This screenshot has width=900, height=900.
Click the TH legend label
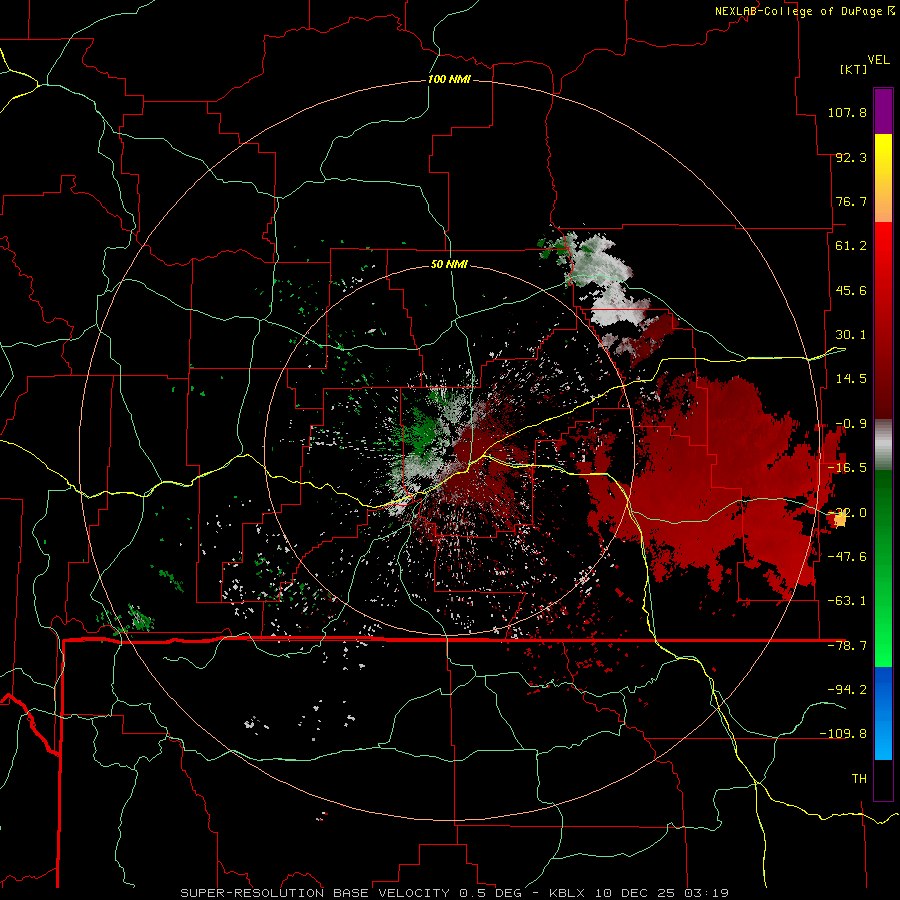pyautogui.click(x=859, y=779)
